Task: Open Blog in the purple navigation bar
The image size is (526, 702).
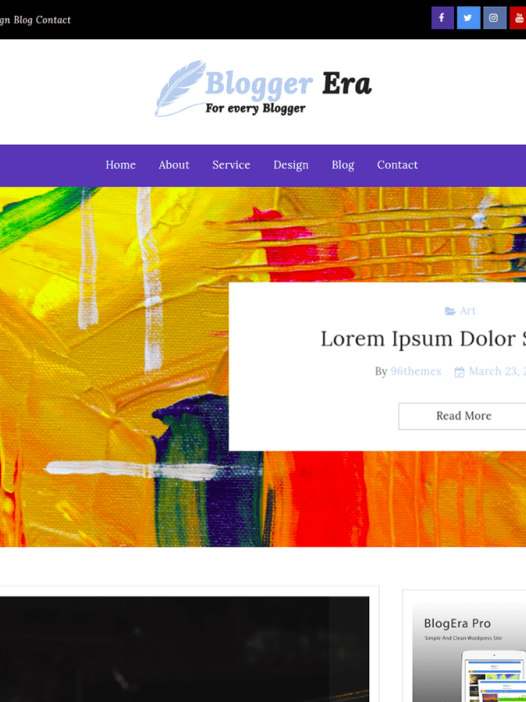Action: (x=343, y=165)
